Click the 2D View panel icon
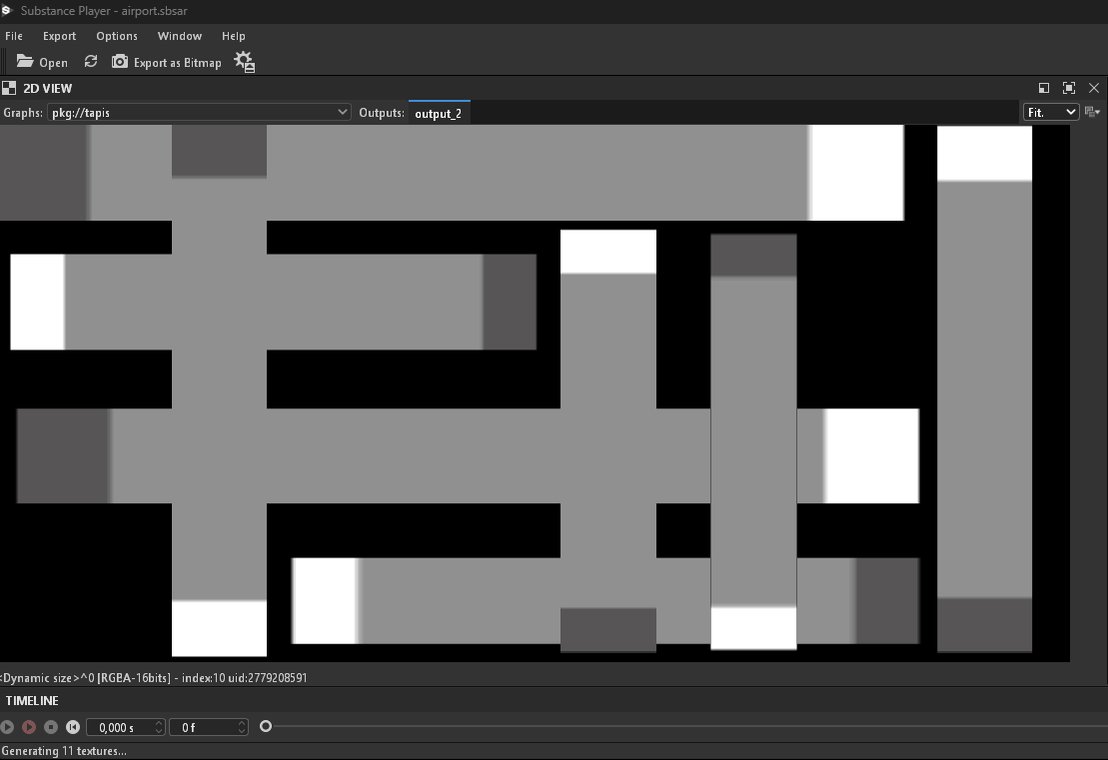1108x760 pixels. [x=8, y=88]
